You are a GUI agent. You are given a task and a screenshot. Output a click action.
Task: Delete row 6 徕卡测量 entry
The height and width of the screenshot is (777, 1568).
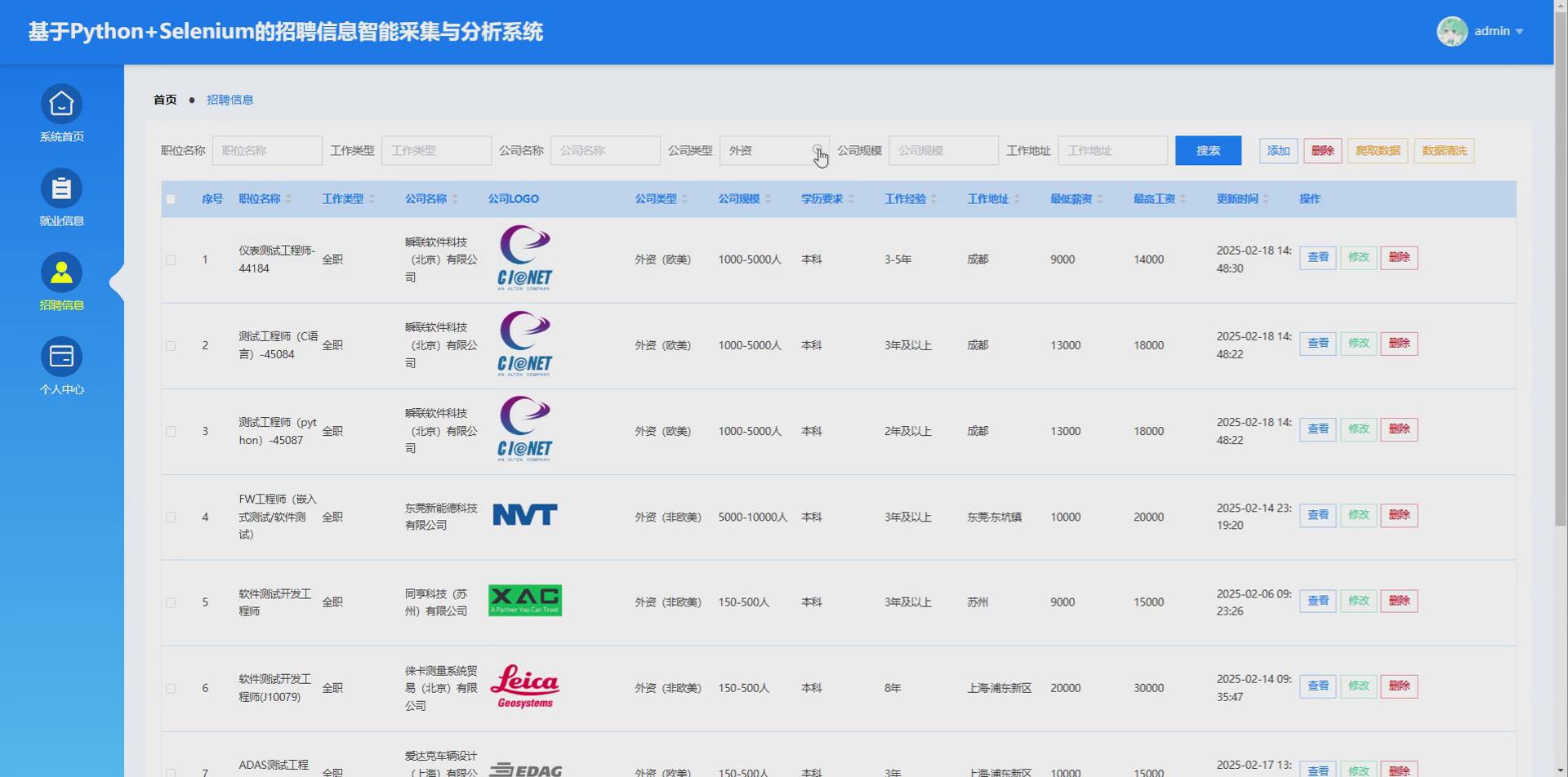[1399, 686]
